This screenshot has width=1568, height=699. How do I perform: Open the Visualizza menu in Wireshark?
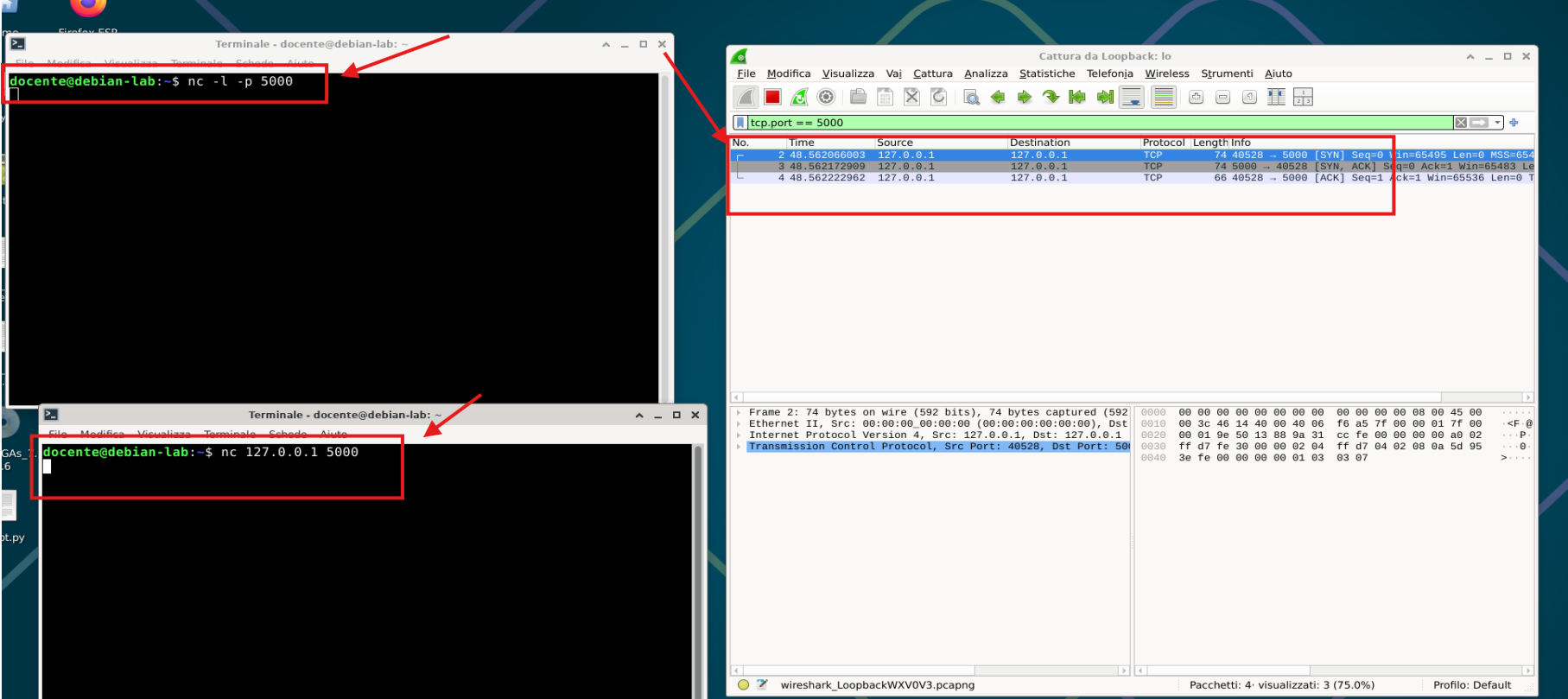[x=848, y=73]
